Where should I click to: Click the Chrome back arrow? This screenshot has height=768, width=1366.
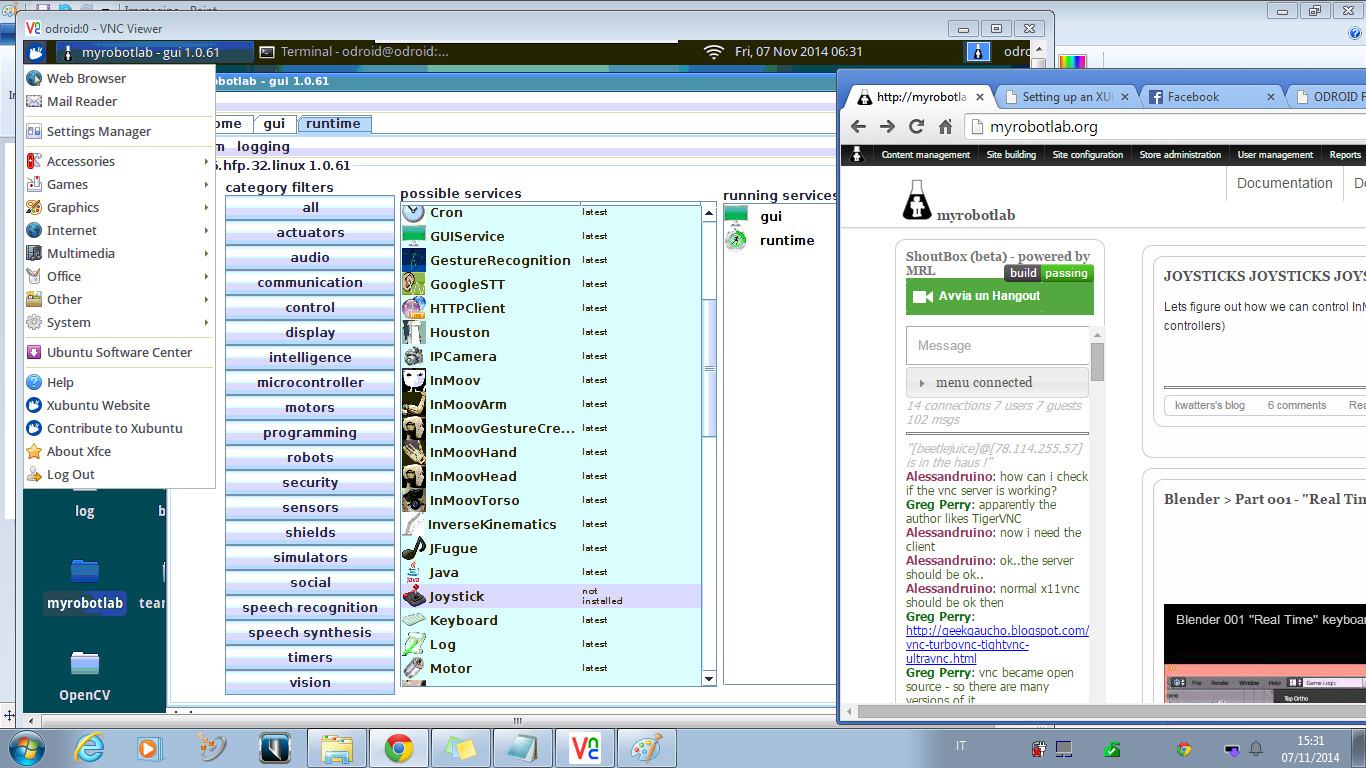858,127
